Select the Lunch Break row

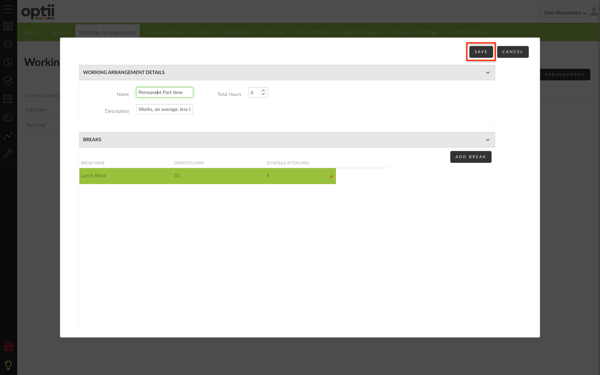(207, 176)
